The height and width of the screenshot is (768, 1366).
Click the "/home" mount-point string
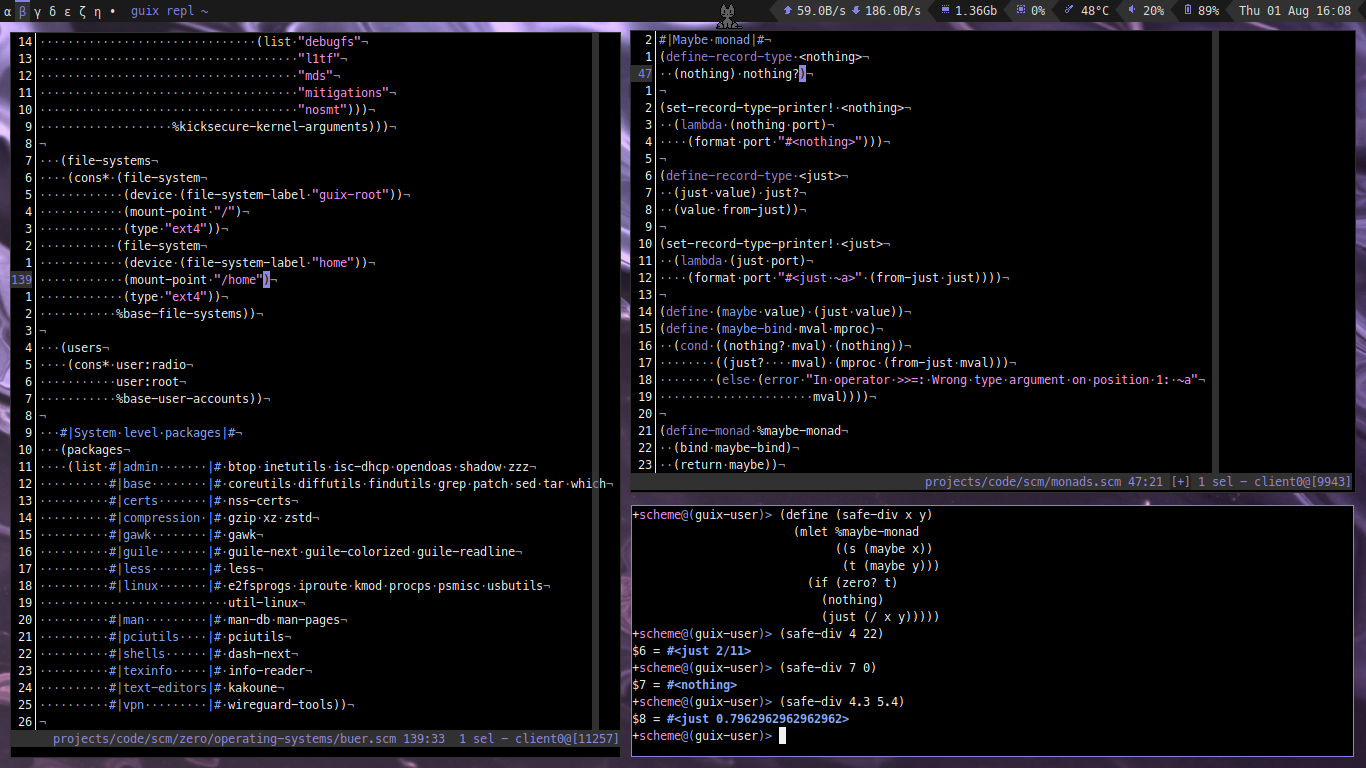[238, 279]
